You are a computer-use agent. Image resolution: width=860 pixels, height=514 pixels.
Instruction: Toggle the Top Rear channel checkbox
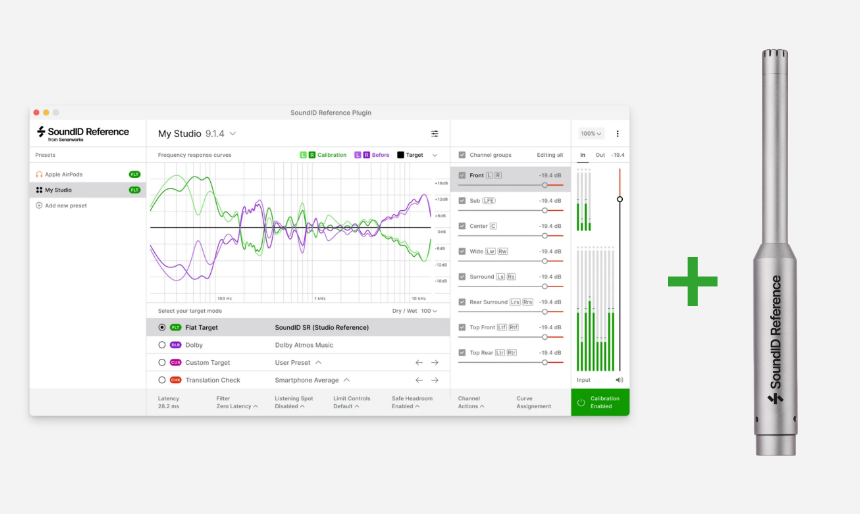coord(462,353)
